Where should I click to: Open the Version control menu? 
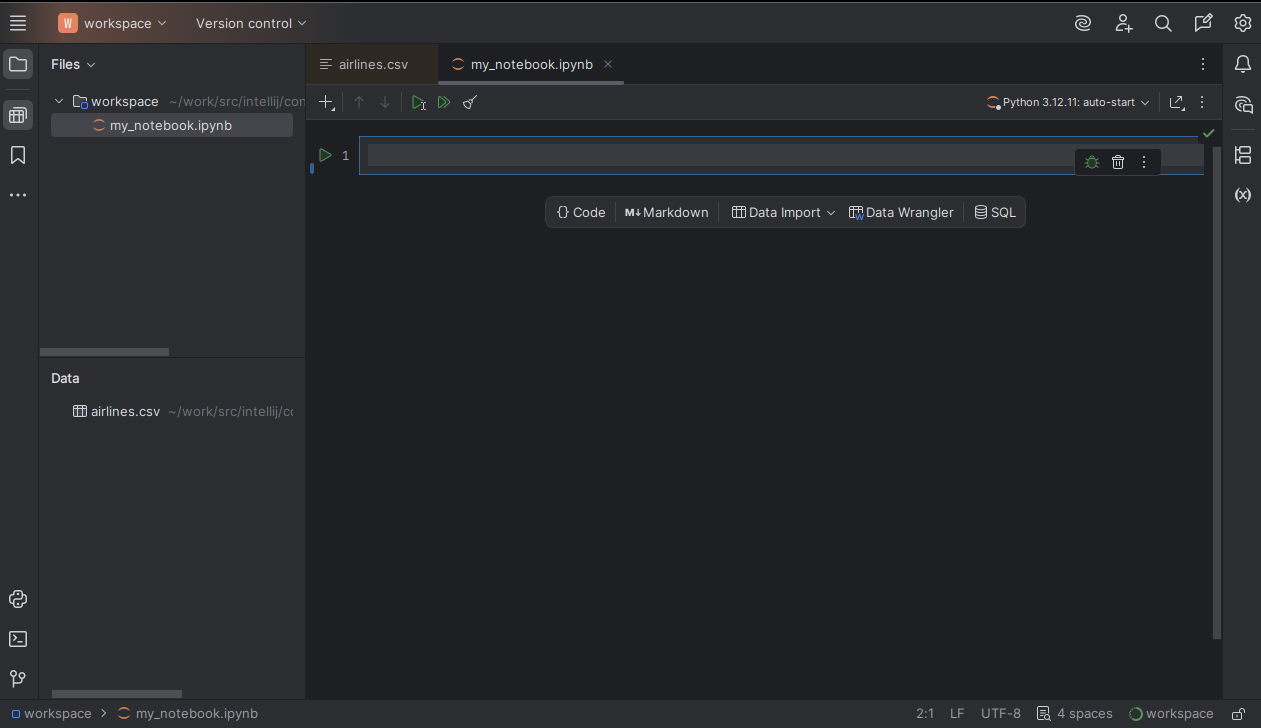[251, 23]
